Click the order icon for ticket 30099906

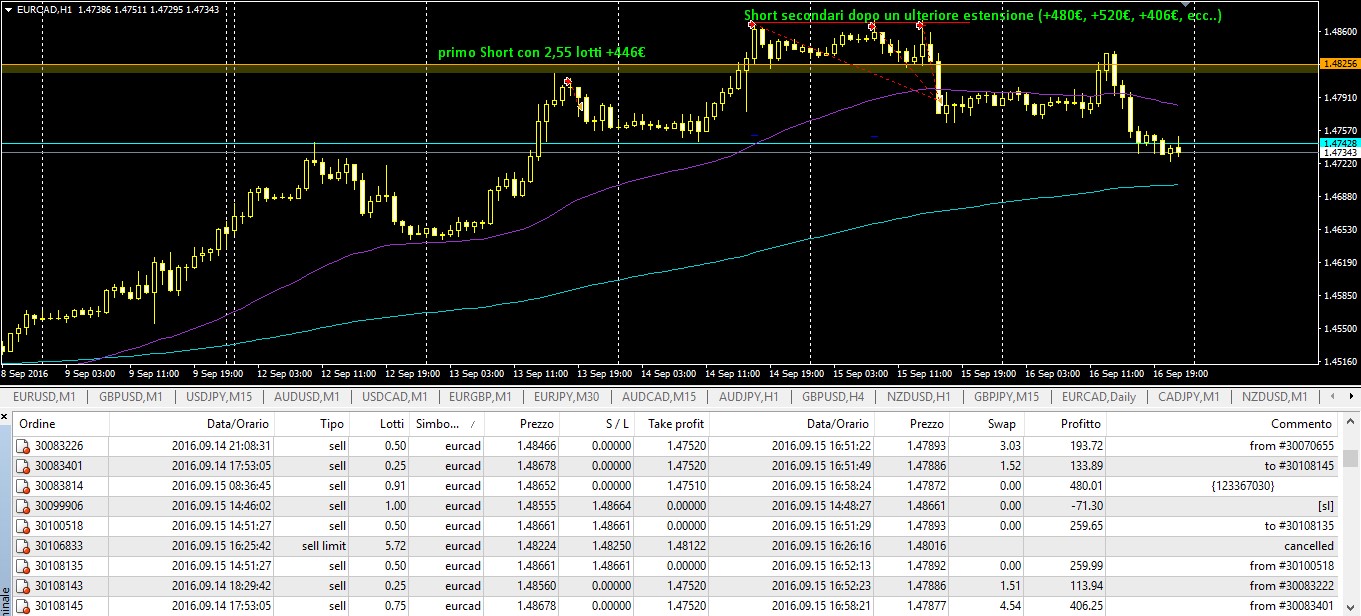point(24,505)
